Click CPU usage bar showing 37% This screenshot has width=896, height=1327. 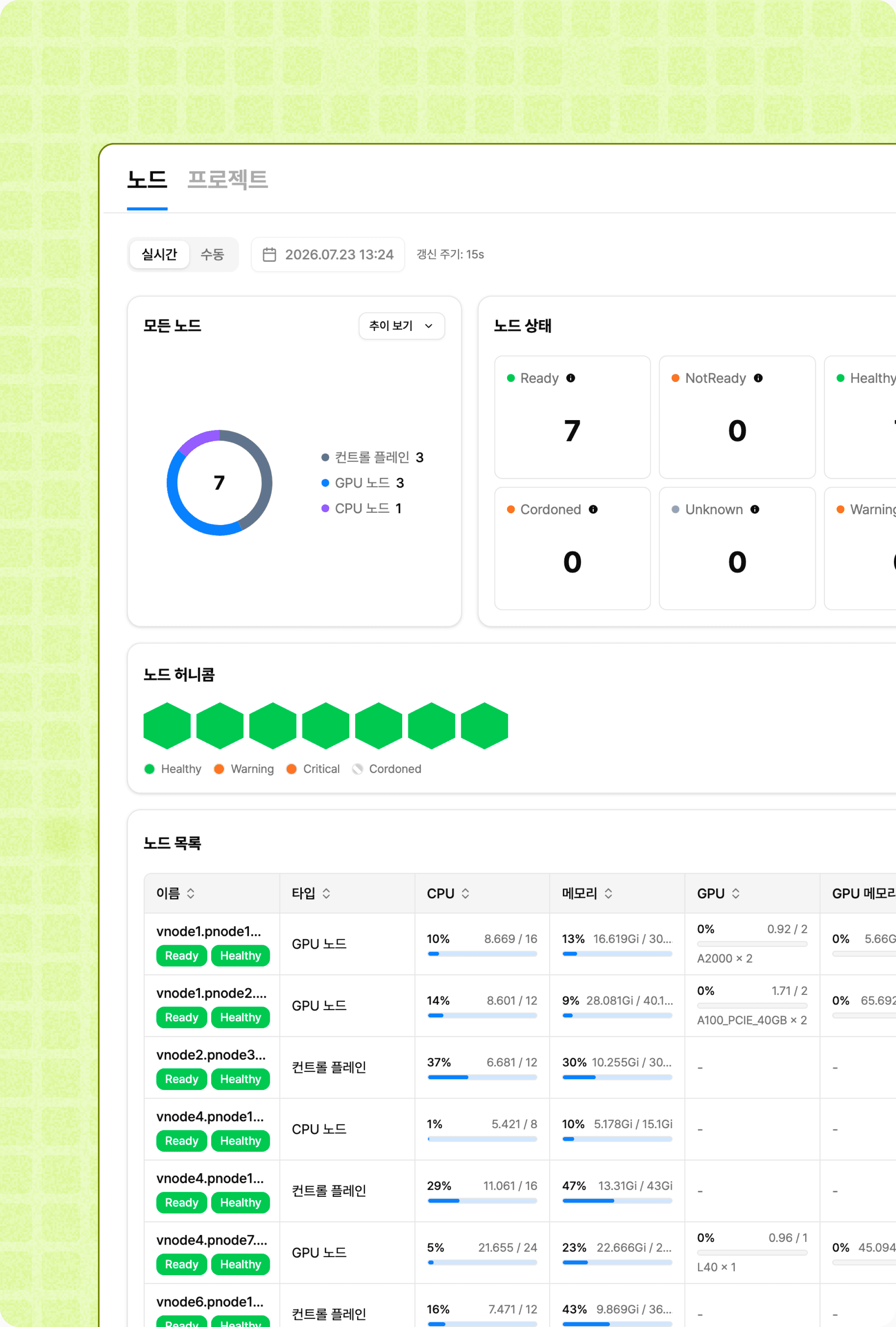[x=482, y=1077]
